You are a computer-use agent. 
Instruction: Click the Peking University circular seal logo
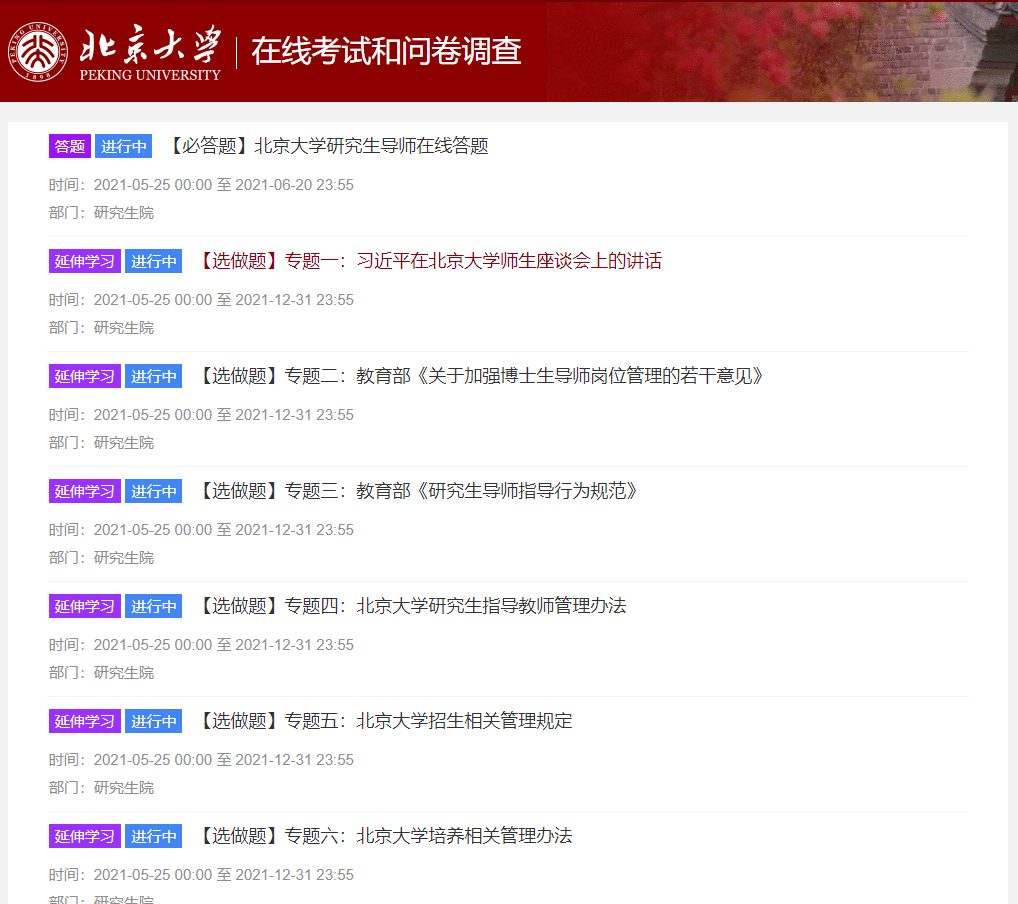38,52
